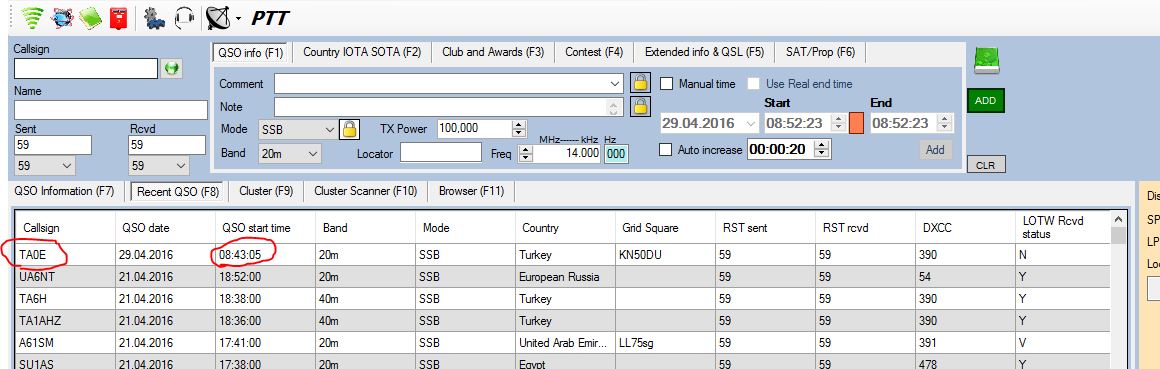Screen dimensions: 1160x369
Task: Sort by the QSO date column header
Action: pos(164,228)
